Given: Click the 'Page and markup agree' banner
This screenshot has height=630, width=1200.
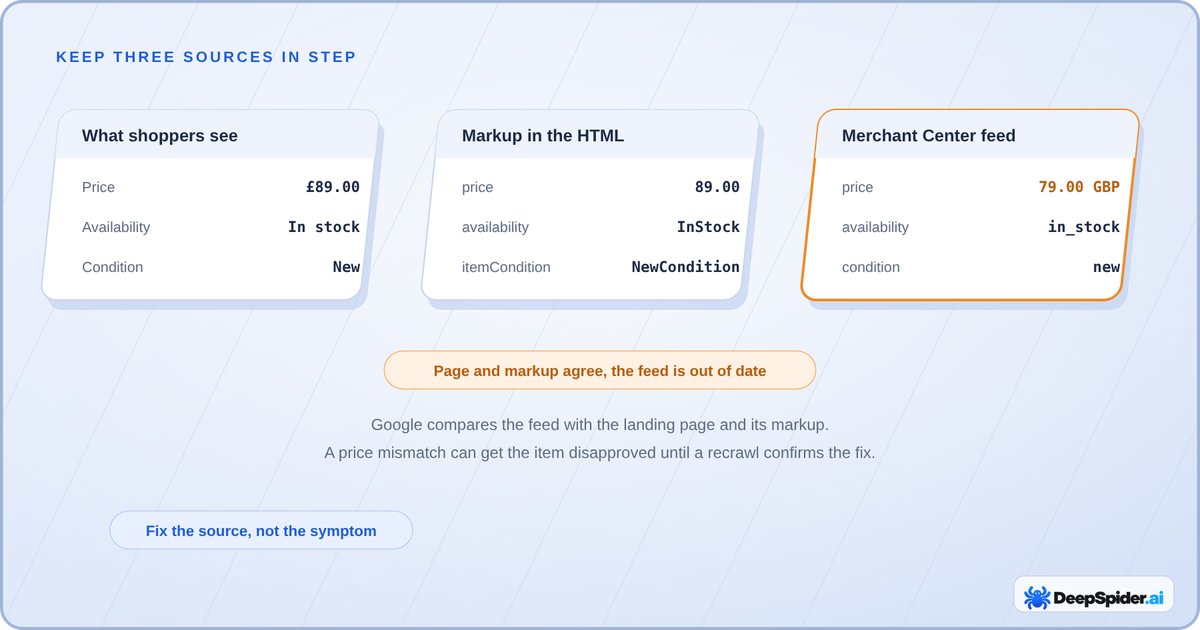Looking at the screenshot, I should coord(600,370).
